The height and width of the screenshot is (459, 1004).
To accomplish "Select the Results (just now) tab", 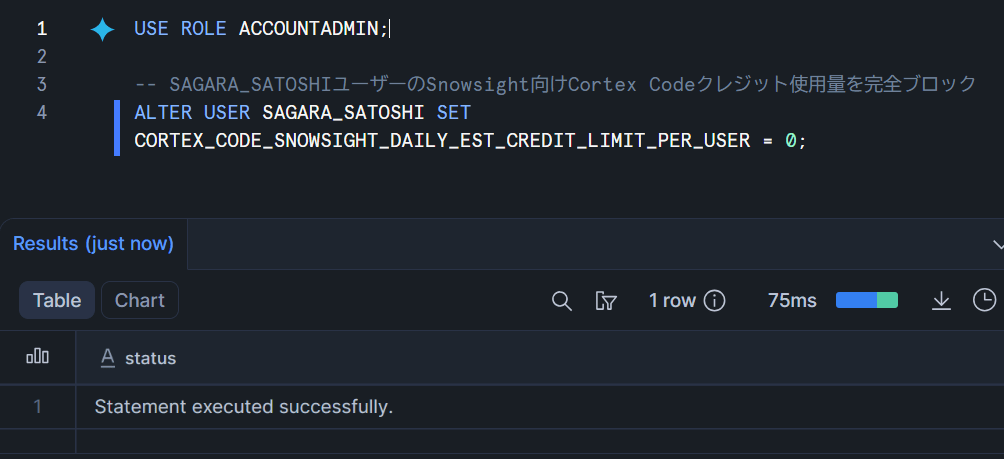I will 93,244.
